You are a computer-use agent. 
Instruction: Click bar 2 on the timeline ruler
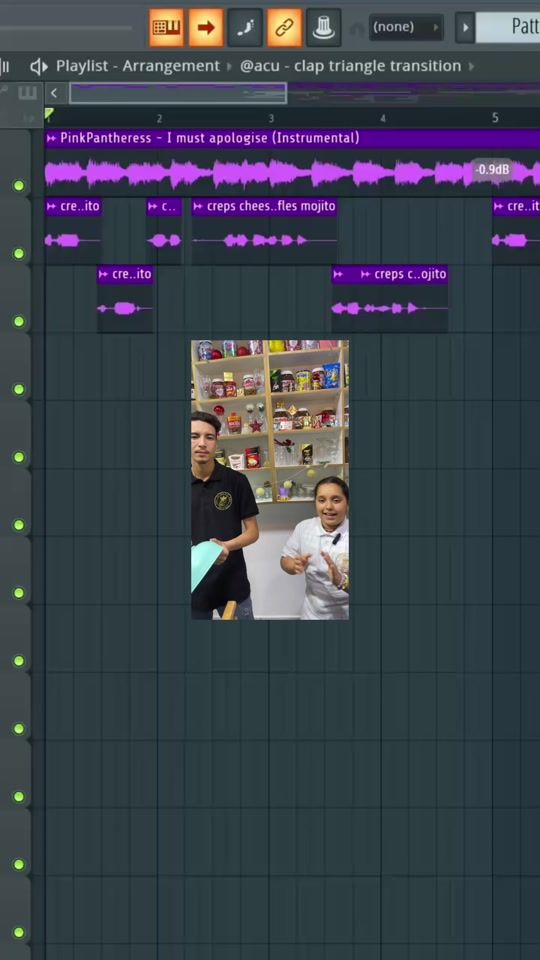pos(159,119)
